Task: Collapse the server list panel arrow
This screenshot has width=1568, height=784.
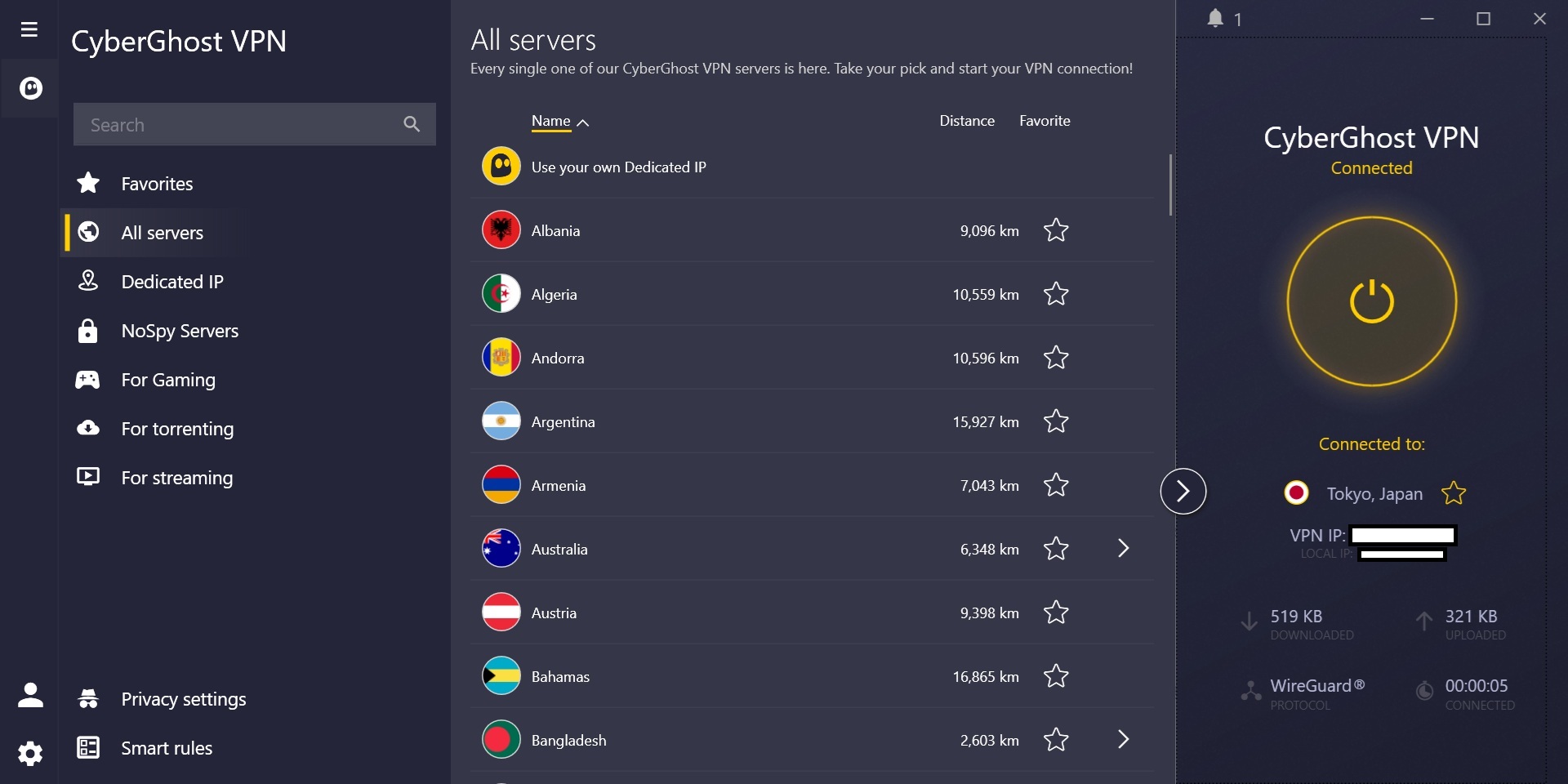Action: click(1183, 492)
